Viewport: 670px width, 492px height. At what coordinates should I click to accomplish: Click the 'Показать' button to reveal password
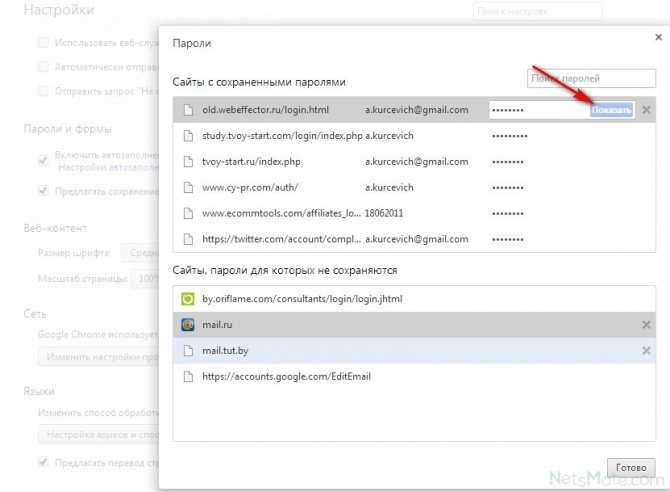pos(611,109)
